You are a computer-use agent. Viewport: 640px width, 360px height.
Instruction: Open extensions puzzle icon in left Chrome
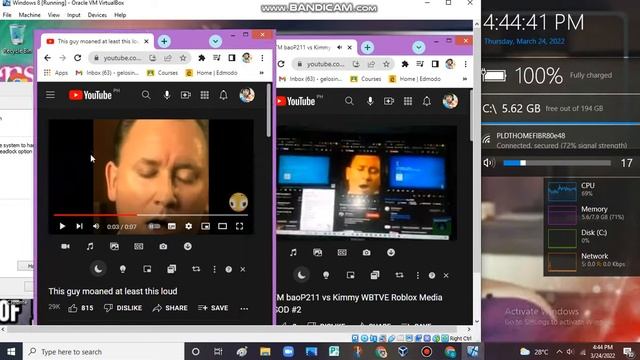pos(202,58)
